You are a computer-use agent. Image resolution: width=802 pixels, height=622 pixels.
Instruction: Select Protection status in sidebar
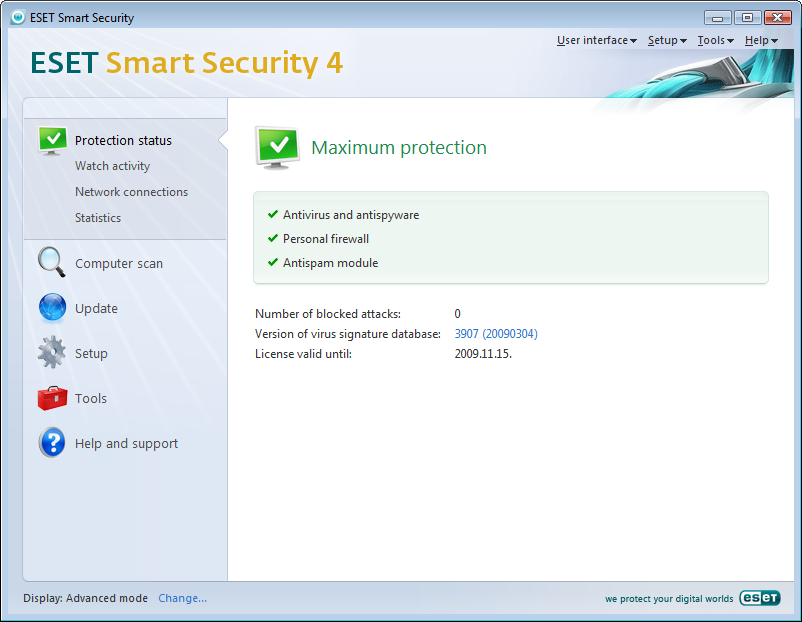click(123, 141)
